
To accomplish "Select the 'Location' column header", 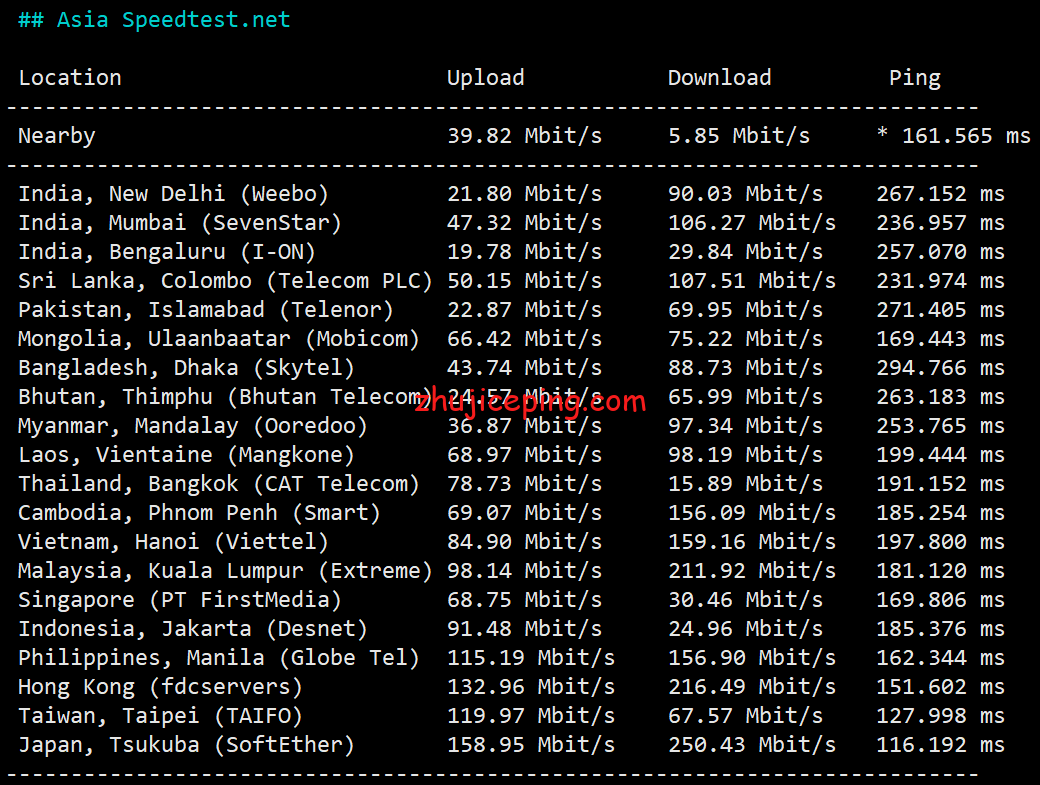I will click(70, 78).
